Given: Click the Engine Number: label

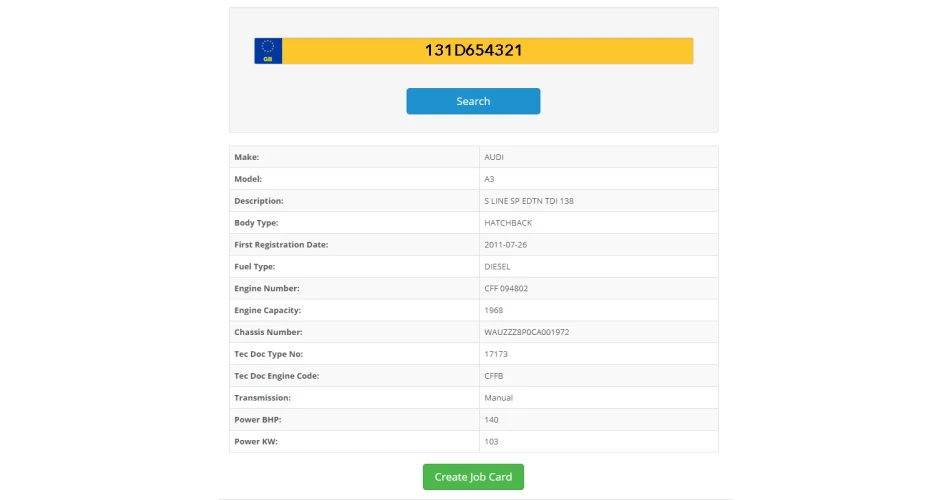Looking at the screenshot, I should pyautogui.click(x=267, y=288).
